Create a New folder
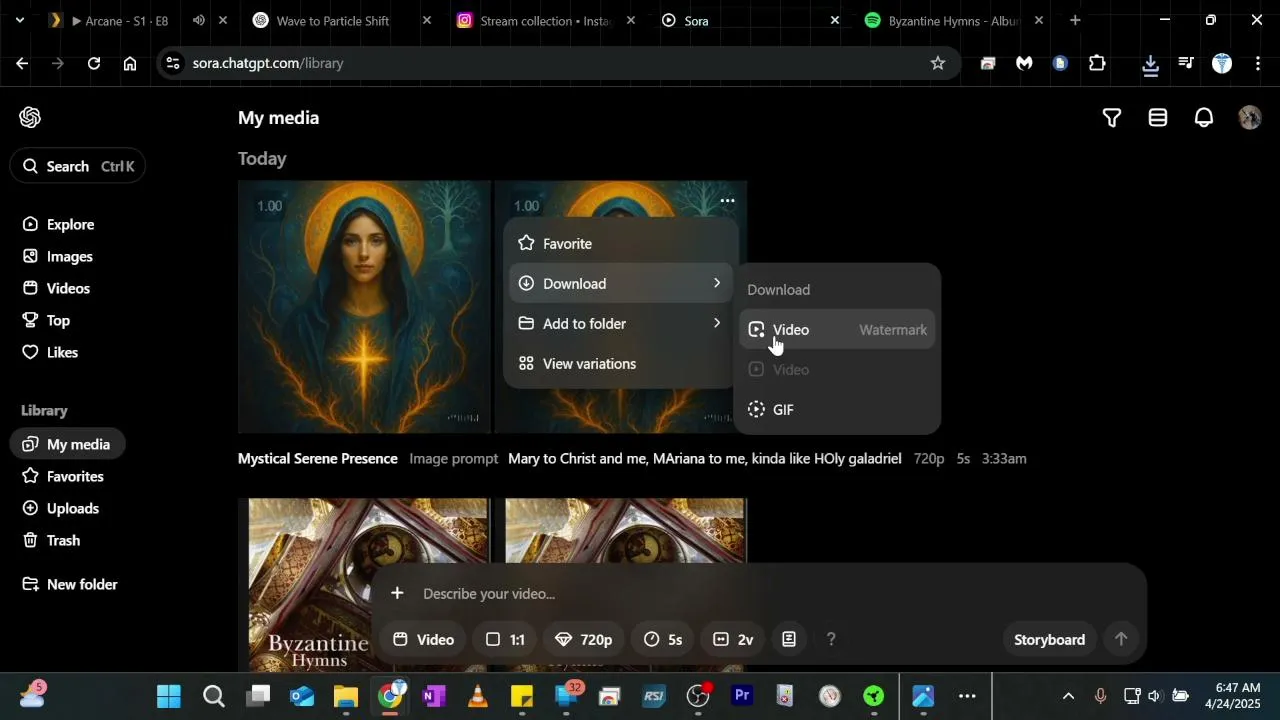 tap(70, 584)
